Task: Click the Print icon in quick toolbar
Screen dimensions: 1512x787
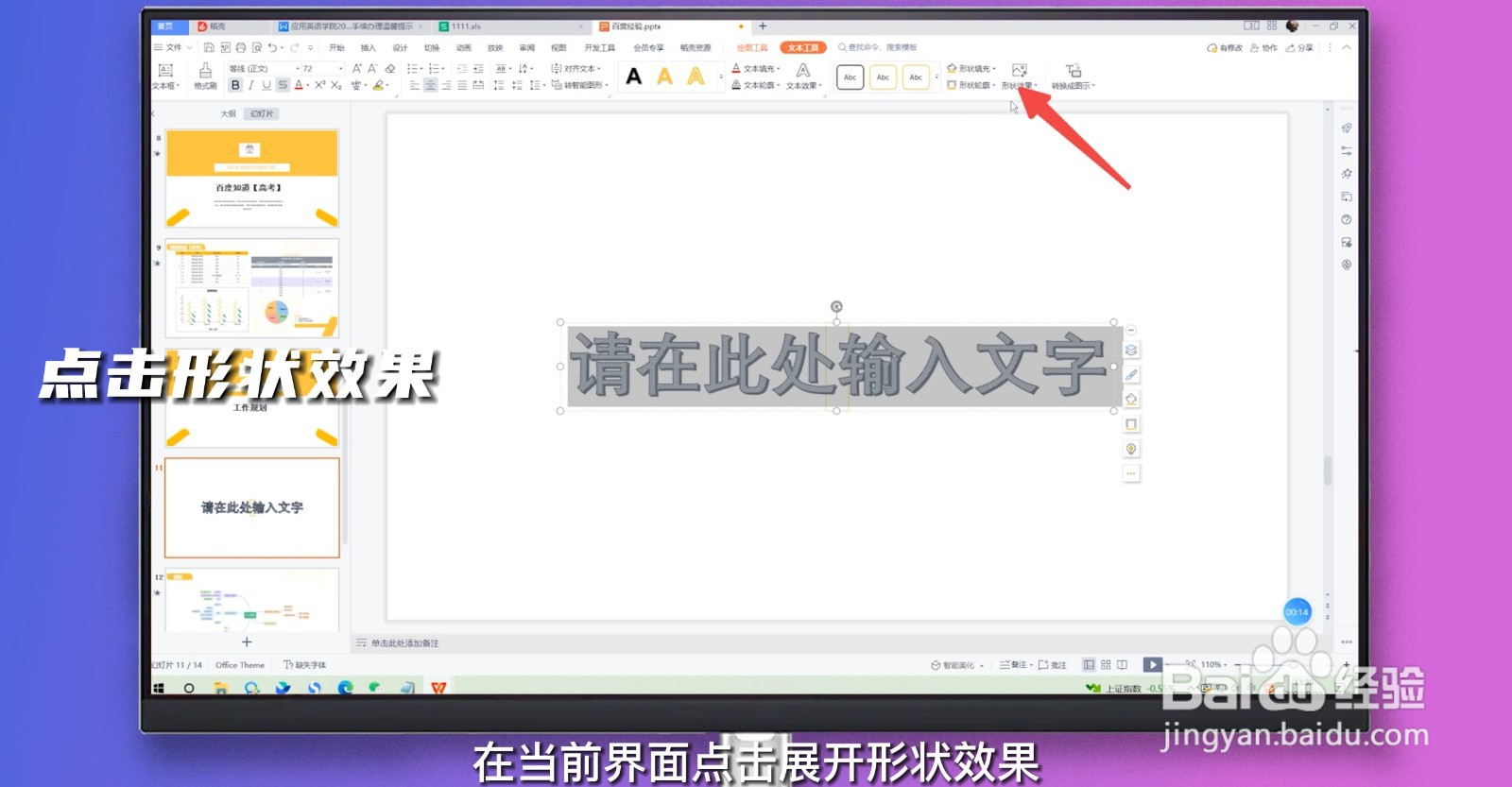Action: point(241,47)
